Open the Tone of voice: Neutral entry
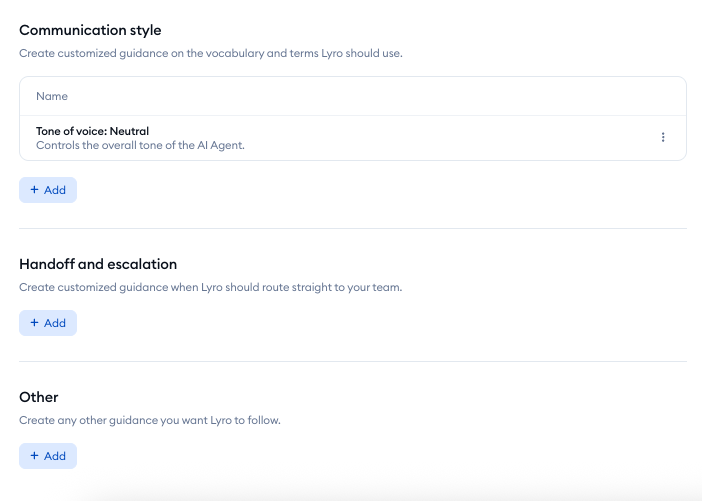The height and width of the screenshot is (501, 702). (92, 131)
